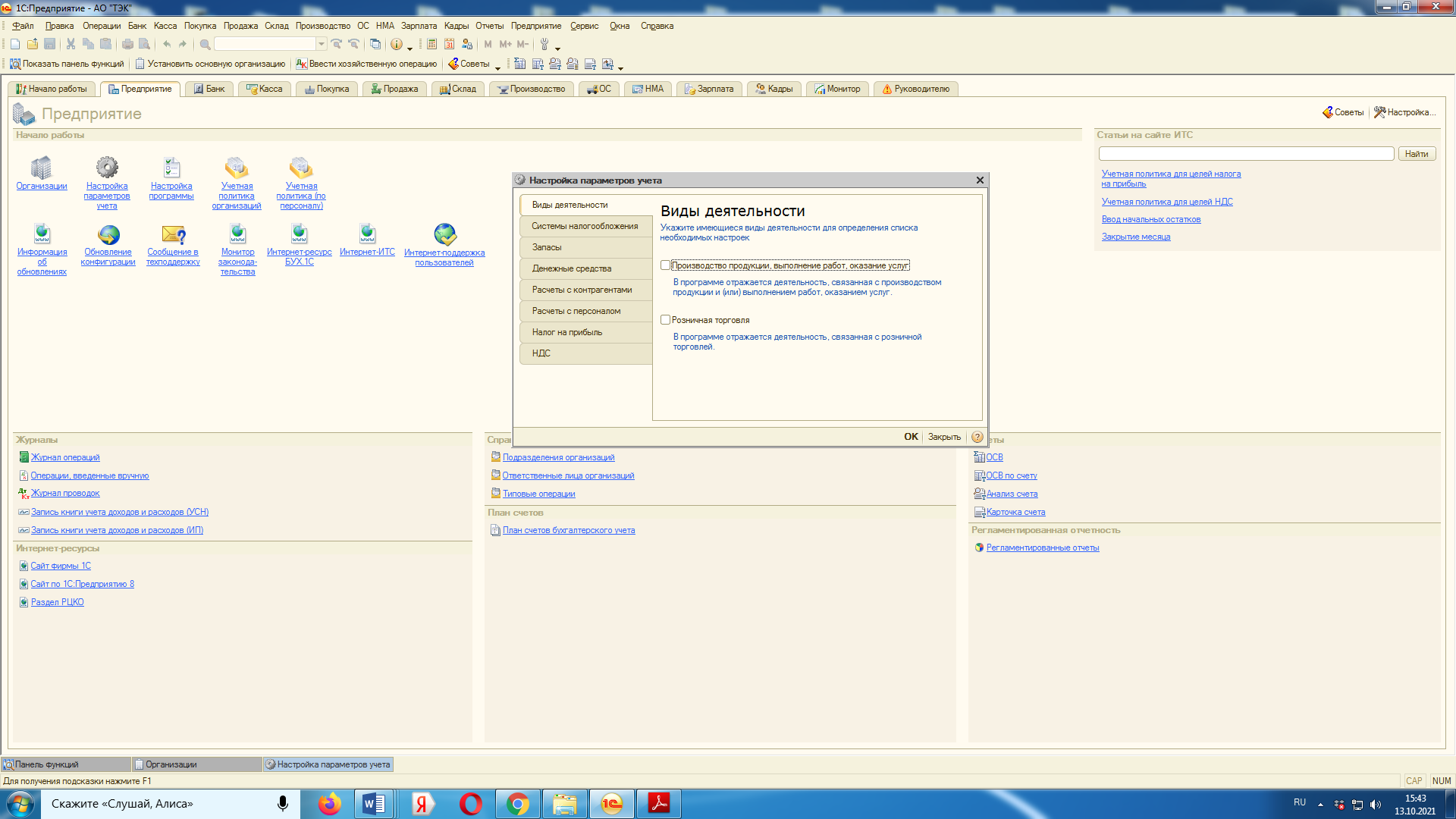Click the Найти button
Image resolution: width=1456 pixels, height=819 pixels.
1416,154
